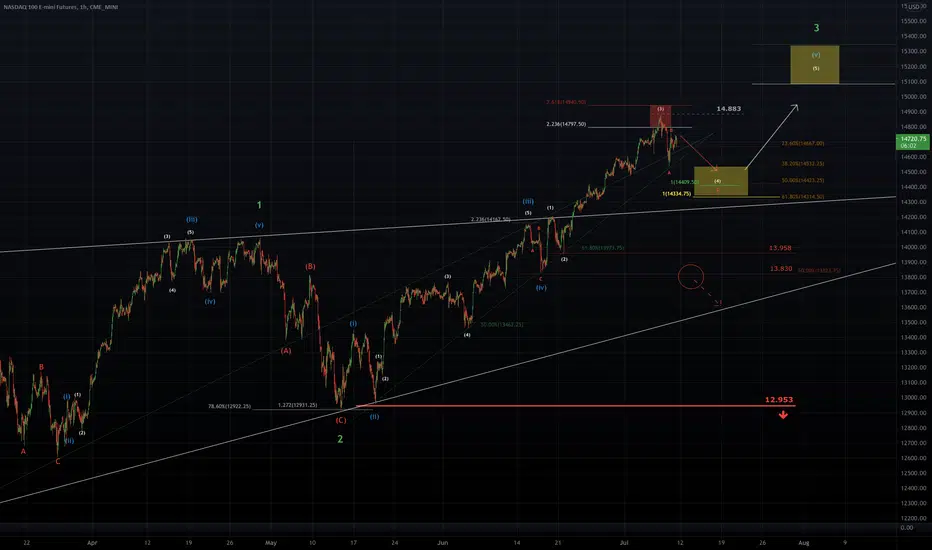Select the 2.236(14797.50) Fibonacci extension label
Viewport: 932px width, 550px height.
coord(566,124)
